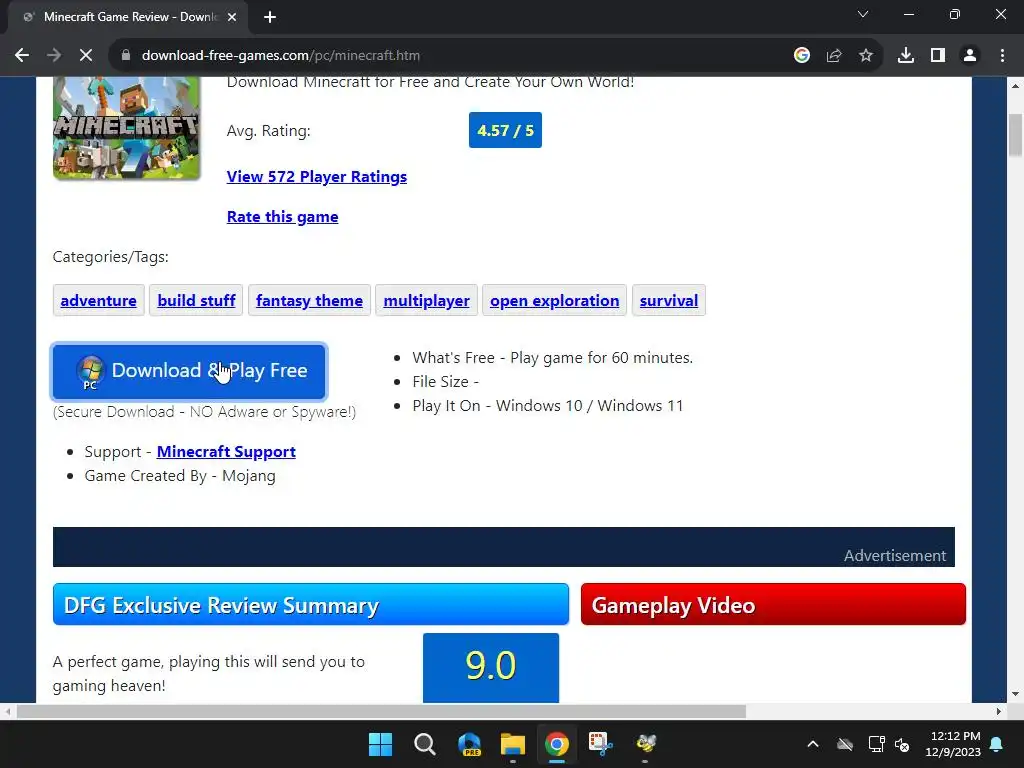Click the vertical scrollbar thumb
Viewport: 1024px width, 768px height.
coord(1016,135)
